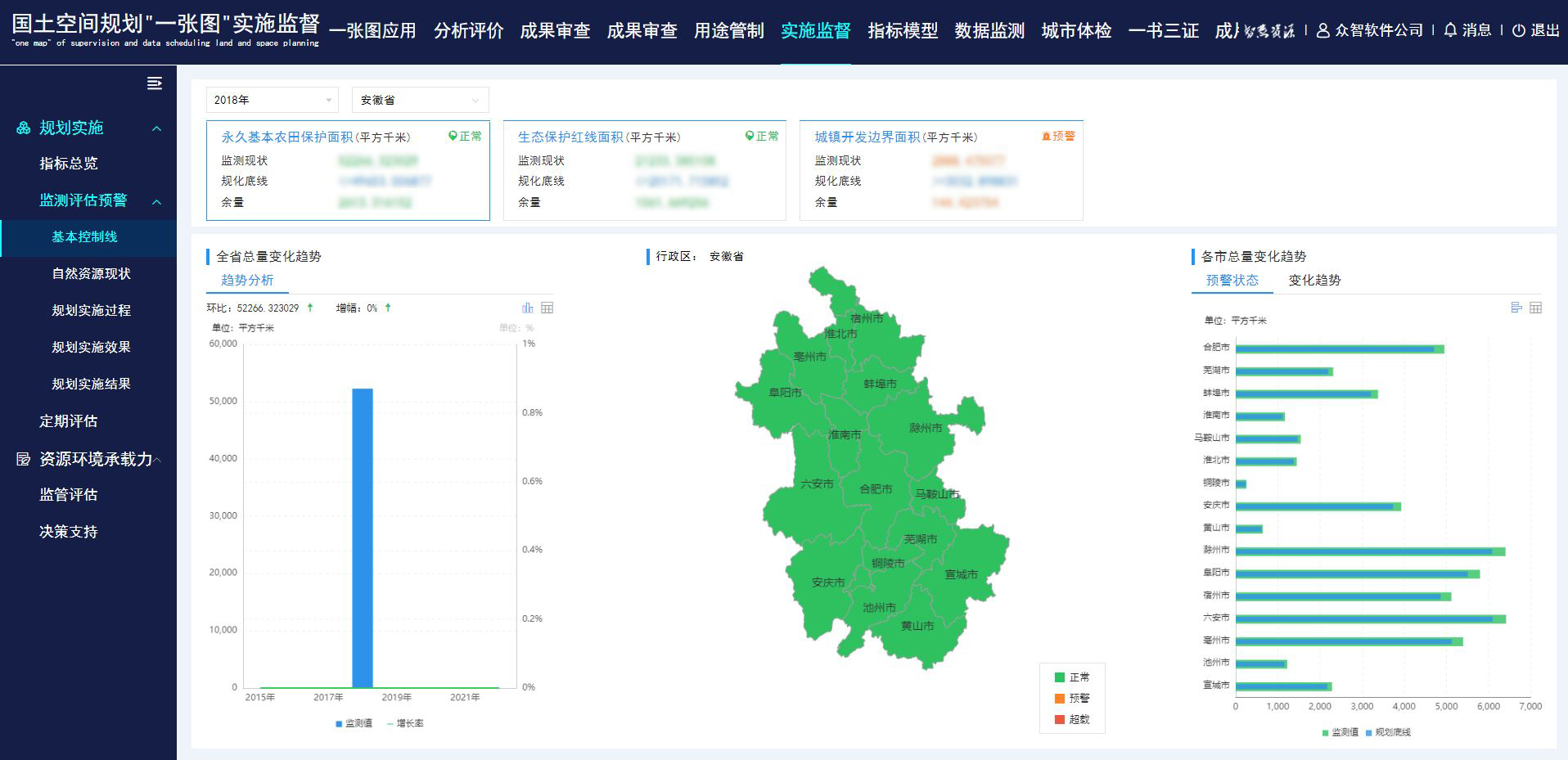This screenshot has width=1568, height=760.
Task: Switch 各市总量变化趋势 to table view
Action: [x=1536, y=308]
